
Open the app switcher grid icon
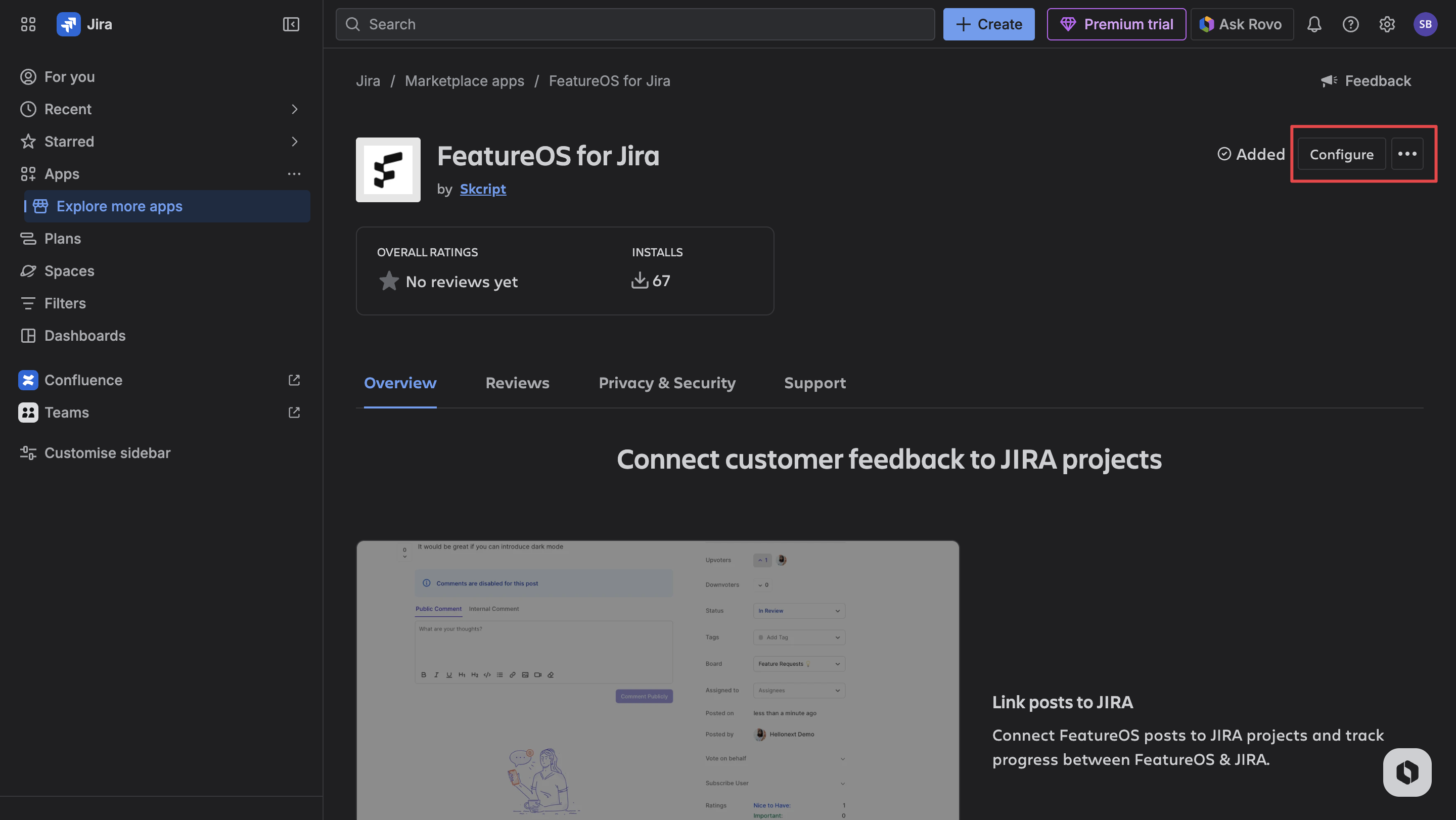point(28,24)
